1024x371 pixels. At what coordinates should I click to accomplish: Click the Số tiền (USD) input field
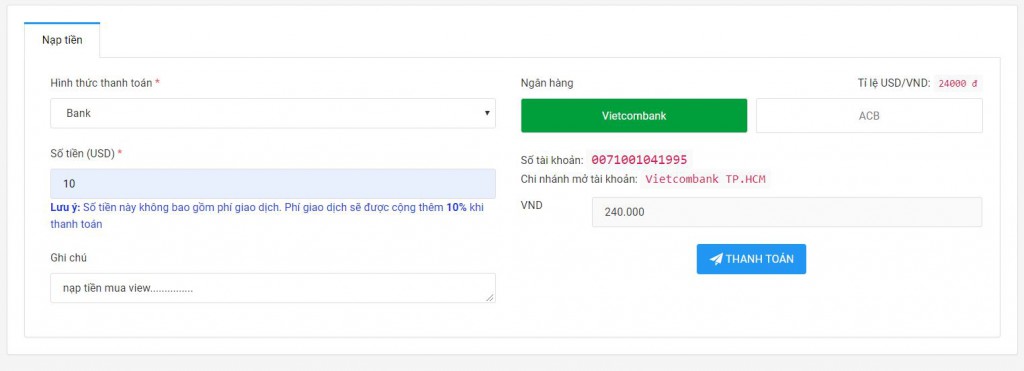click(x=273, y=184)
